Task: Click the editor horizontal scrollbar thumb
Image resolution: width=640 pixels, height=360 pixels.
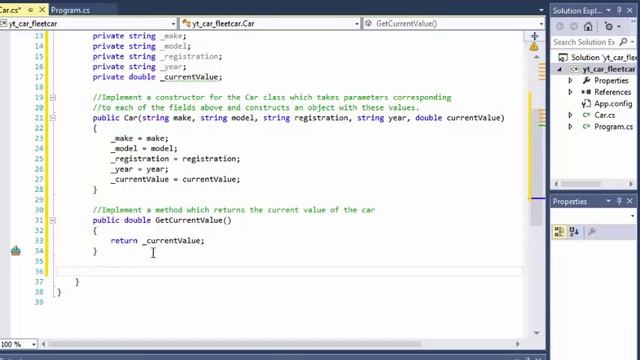Action: pos(234,344)
